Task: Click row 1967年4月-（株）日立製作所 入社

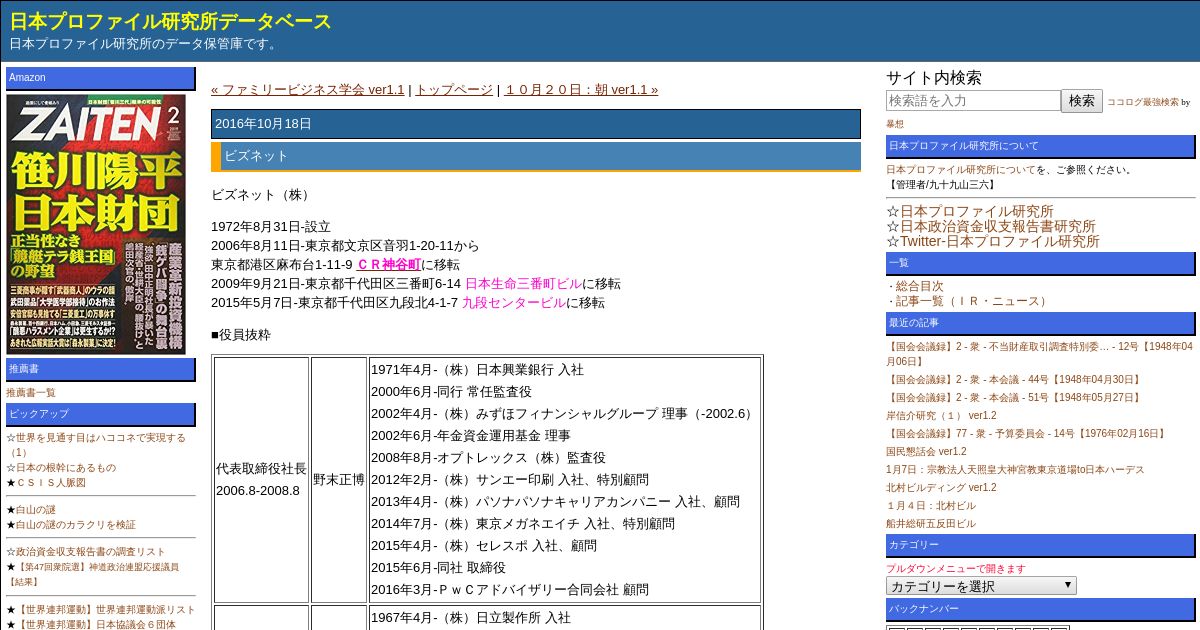Action: [471, 619]
